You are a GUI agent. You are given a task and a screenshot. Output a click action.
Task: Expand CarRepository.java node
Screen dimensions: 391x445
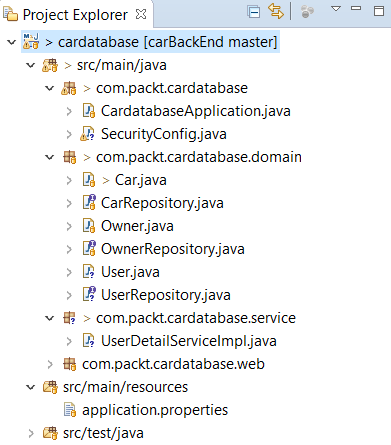click(69, 203)
